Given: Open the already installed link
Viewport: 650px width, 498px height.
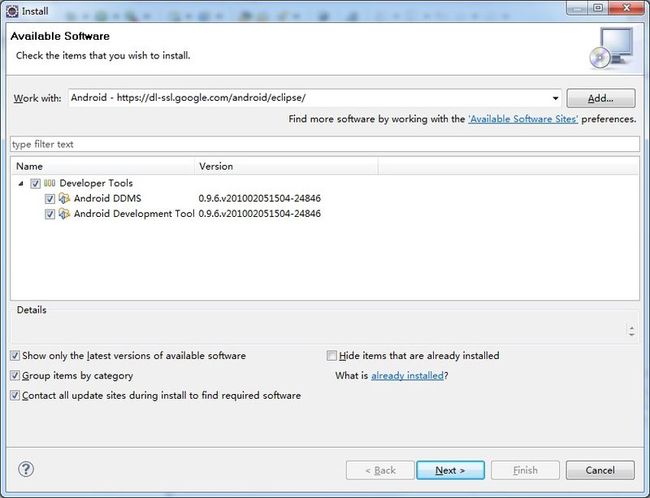Looking at the screenshot, I should click(x=407, y=376).
